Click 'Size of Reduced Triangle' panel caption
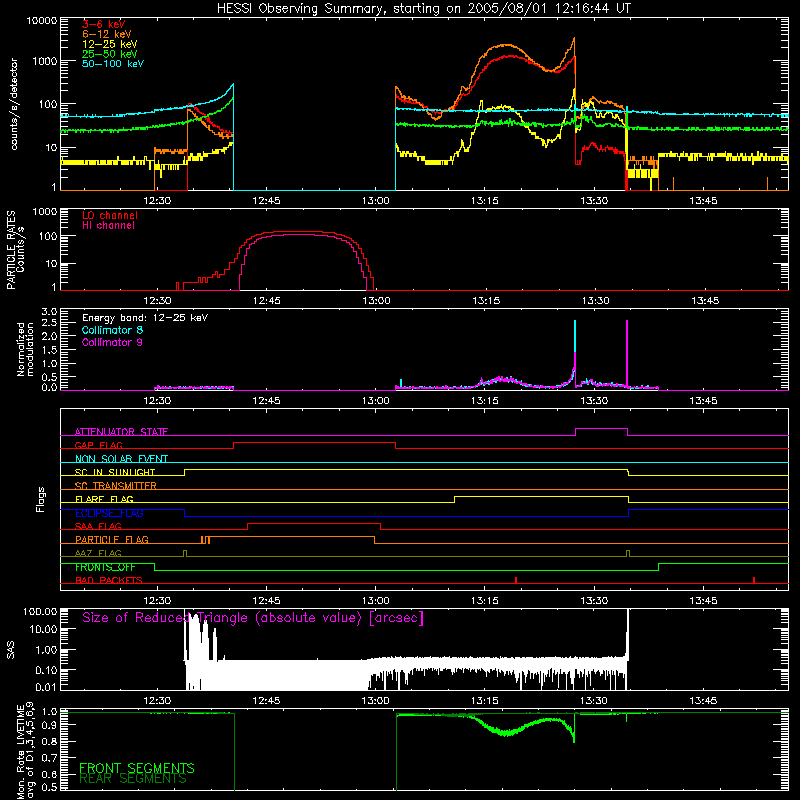This screenshot has height=800, width=800. tap(253, 618)
